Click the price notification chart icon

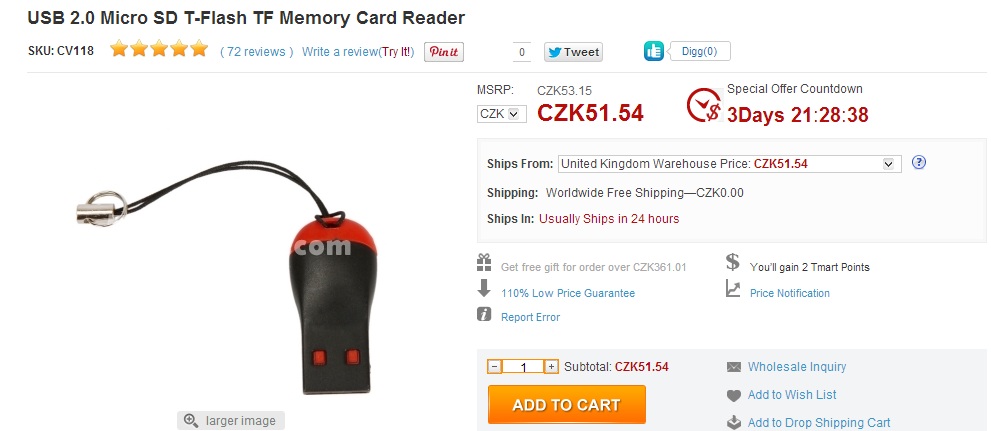733,289
